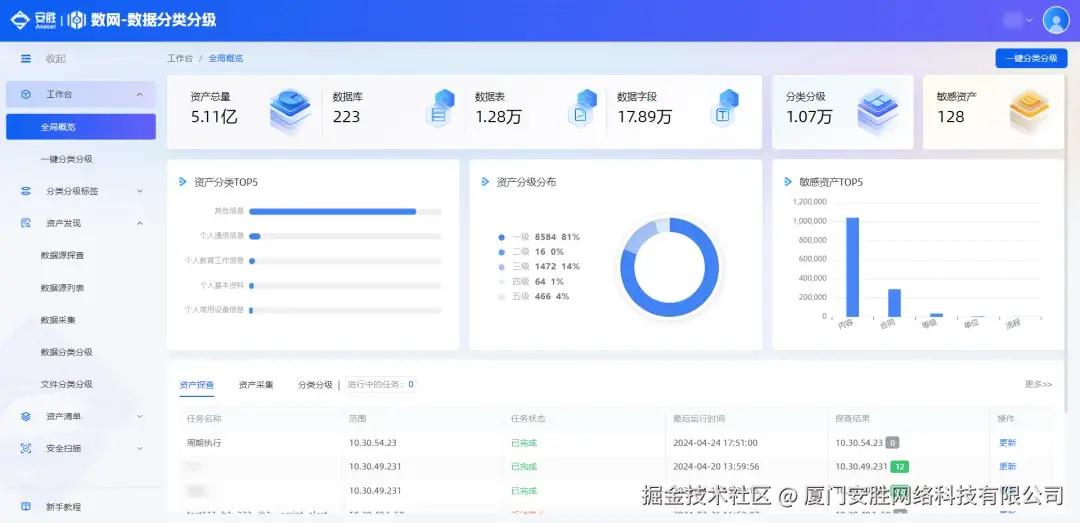Viewport: 1080px width, 523px height.
Task: Click the 新手教程 book icon
Action: pos(26,506)
